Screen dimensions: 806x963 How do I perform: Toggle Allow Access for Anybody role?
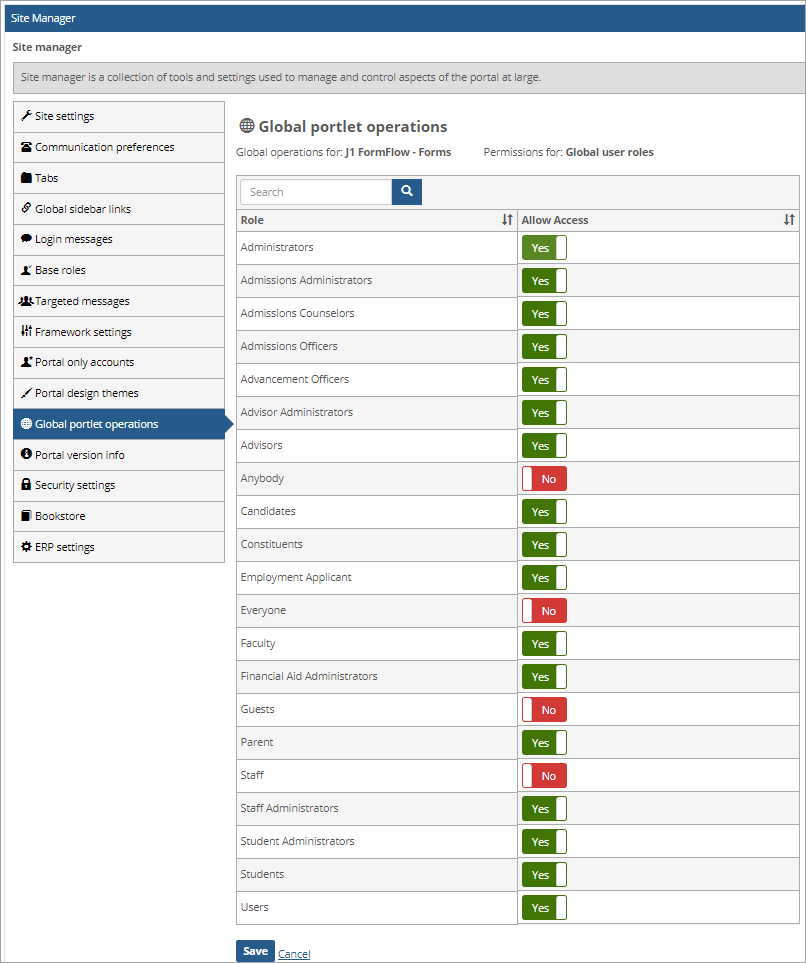[544, 479]
